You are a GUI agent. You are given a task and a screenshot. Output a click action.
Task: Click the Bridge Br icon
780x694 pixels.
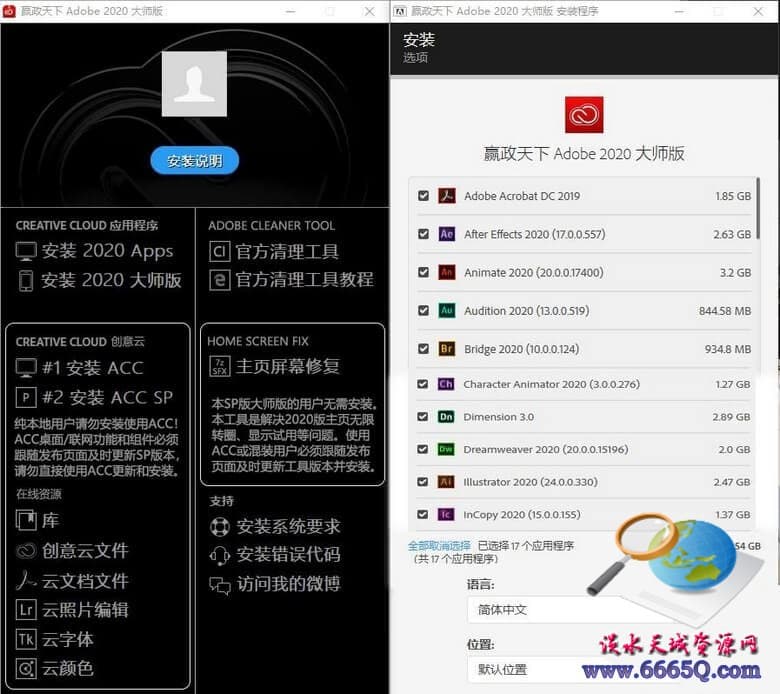(x=447, y=349)
